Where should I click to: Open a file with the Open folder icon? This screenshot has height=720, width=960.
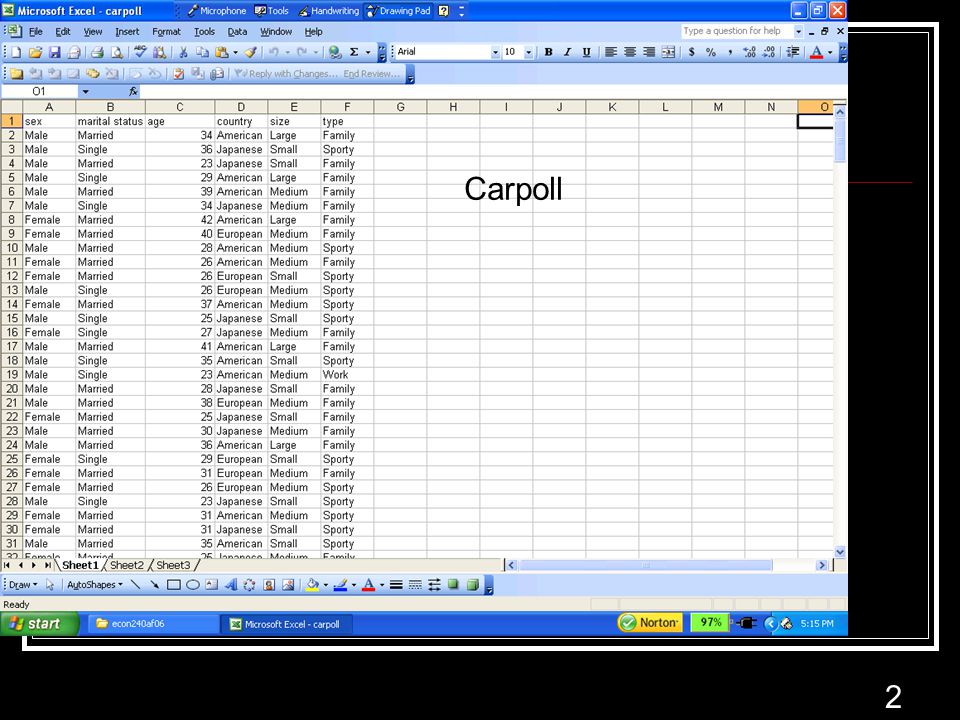[35, 53]
